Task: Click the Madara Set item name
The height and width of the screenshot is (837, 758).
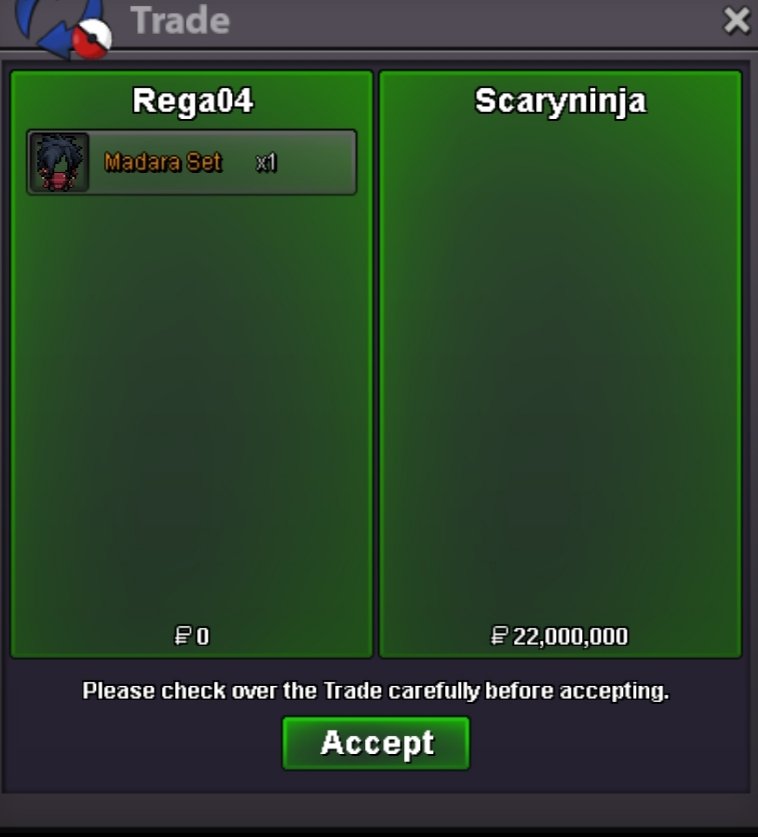Action: (x=163, y=162)
